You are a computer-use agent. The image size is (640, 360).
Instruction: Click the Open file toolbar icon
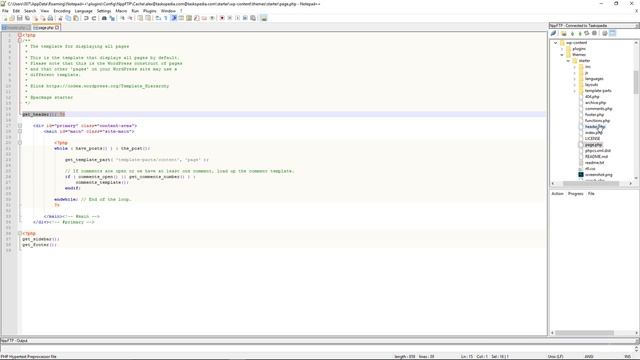(x=12, y=18)
